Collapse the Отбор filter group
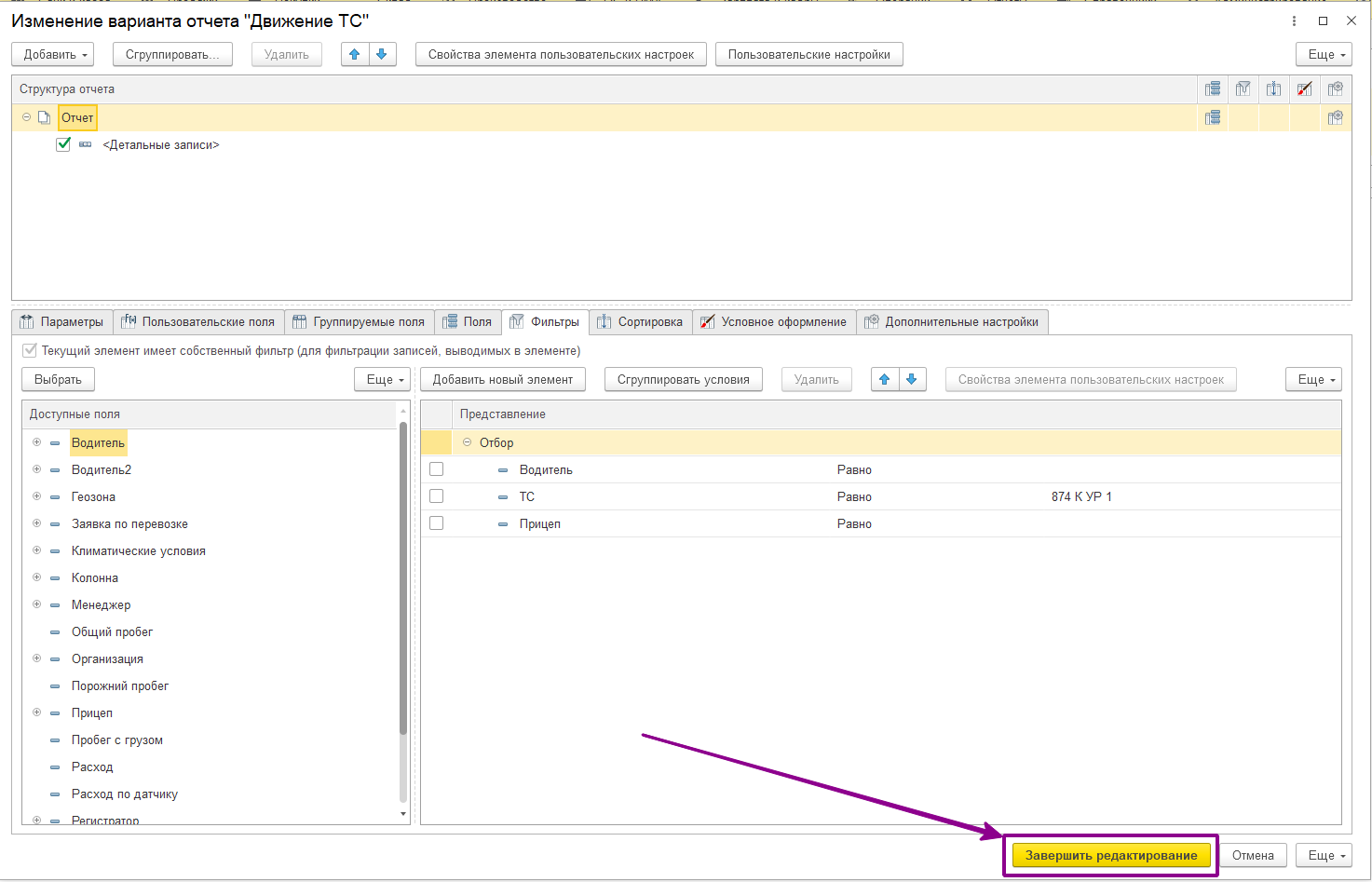 467,442
